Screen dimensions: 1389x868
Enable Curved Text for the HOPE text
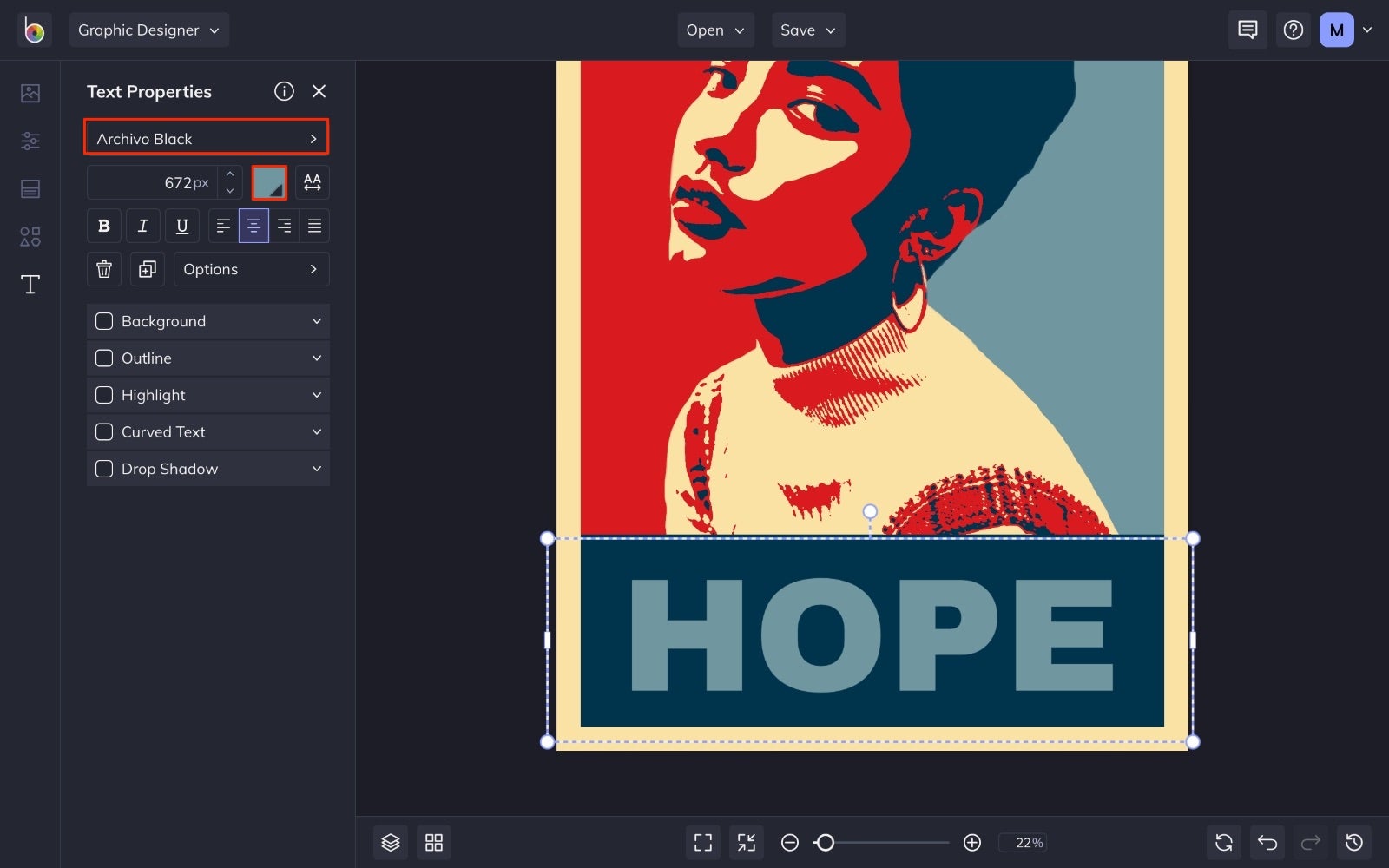pyautogui.click(x=103, y=431)
